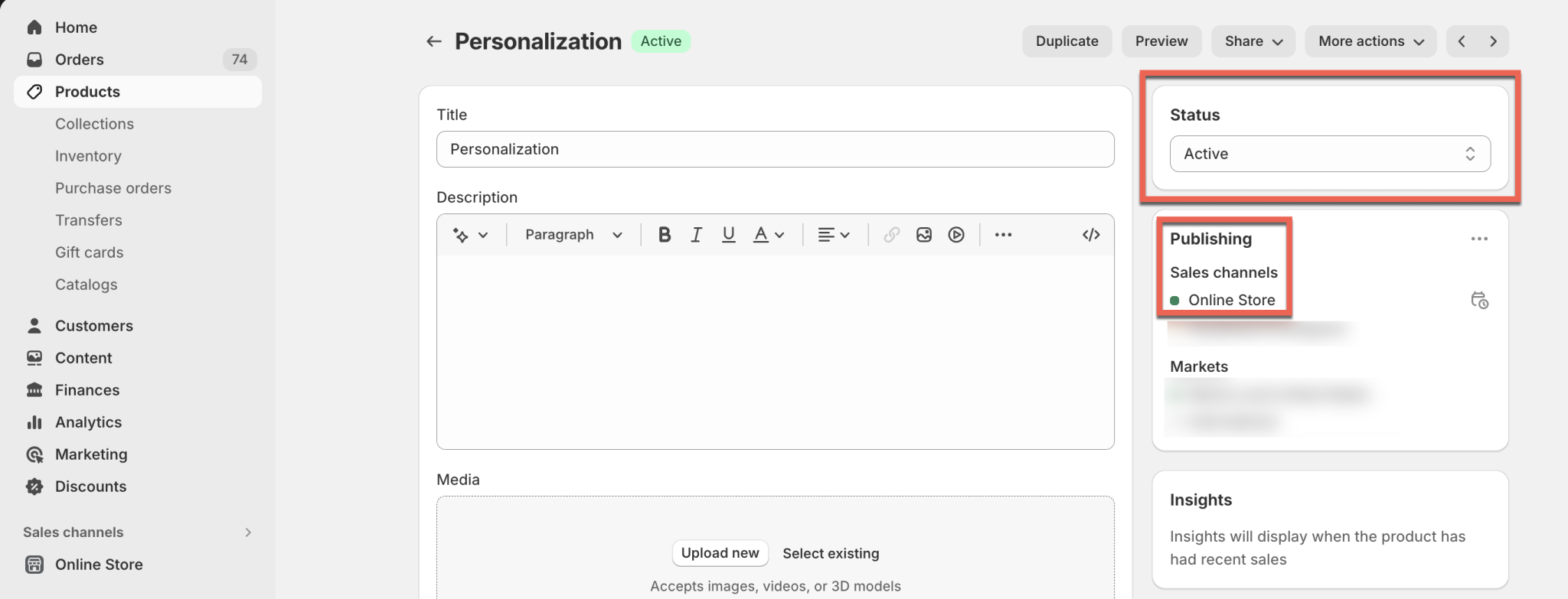The image size is (1568, 599).
Task: Open Orders in the sidebar
Action: pyautogui.click(x=80, y=60)
